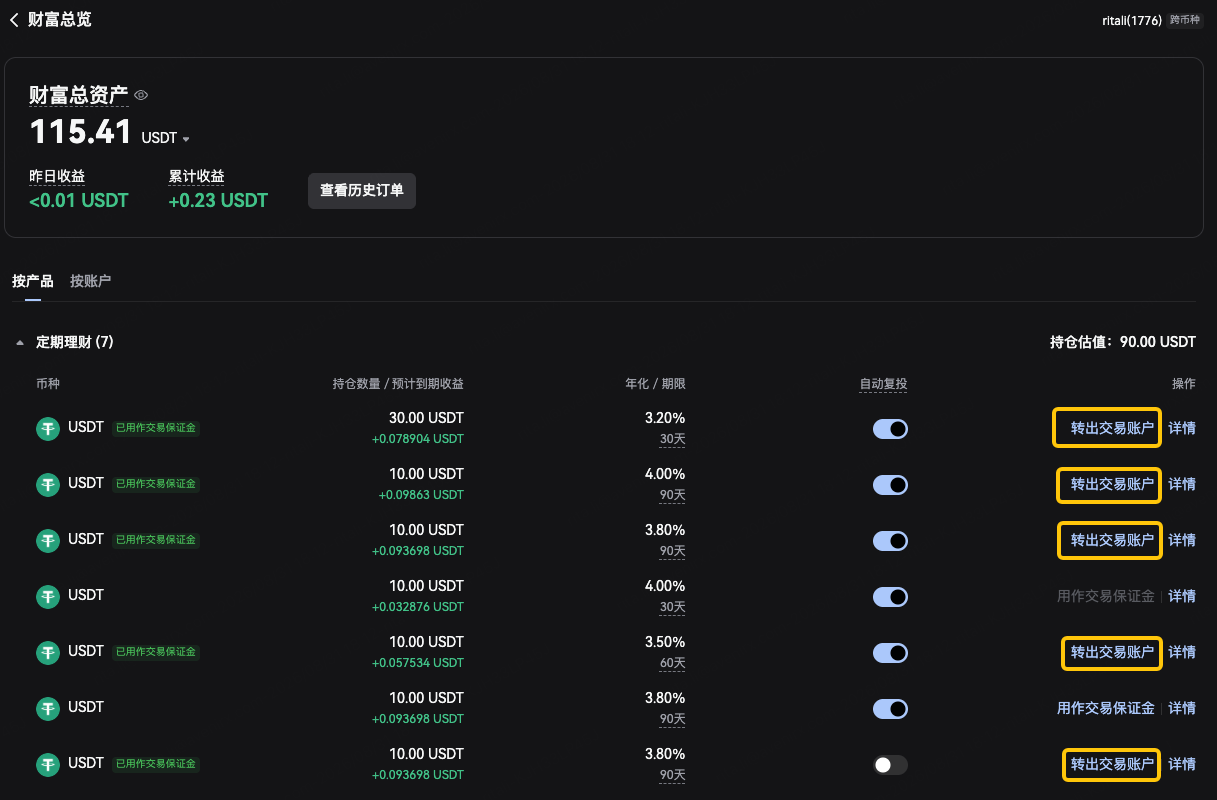Go back using the arrow beside 财富总览
Screen dimensions: 1217x800
tap(14, 19)
